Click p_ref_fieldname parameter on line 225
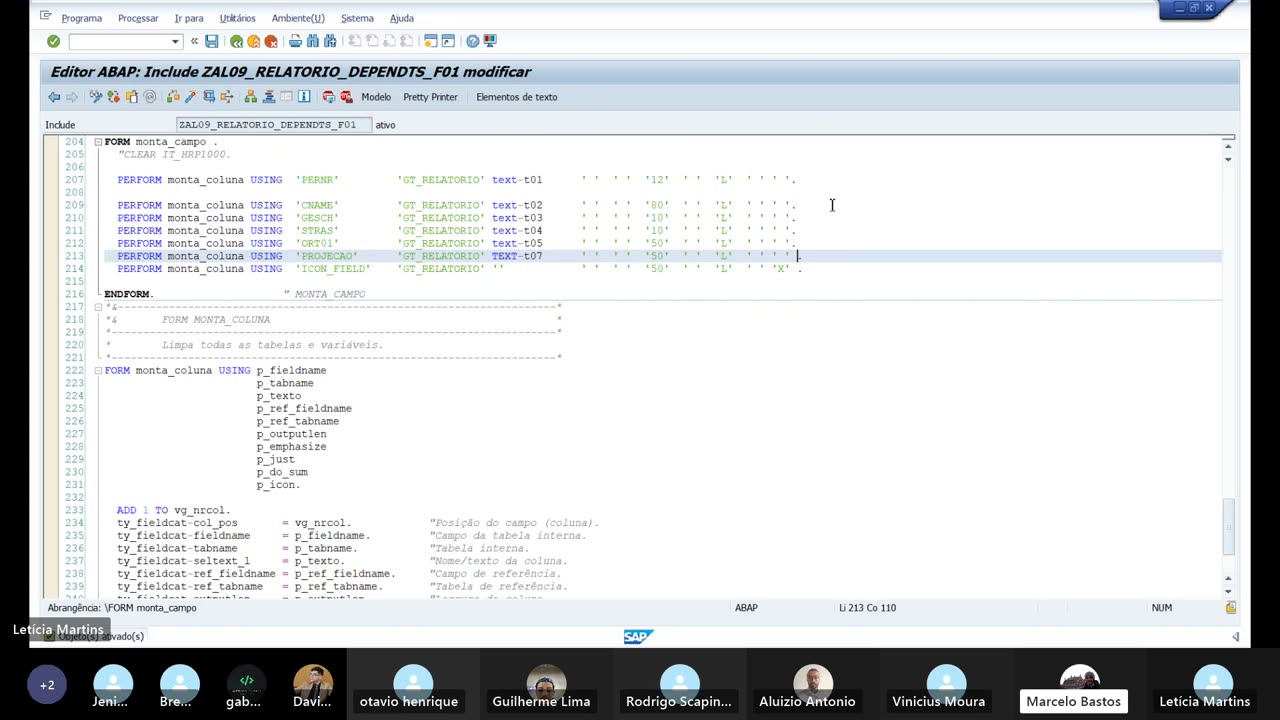 click(304, 408)
